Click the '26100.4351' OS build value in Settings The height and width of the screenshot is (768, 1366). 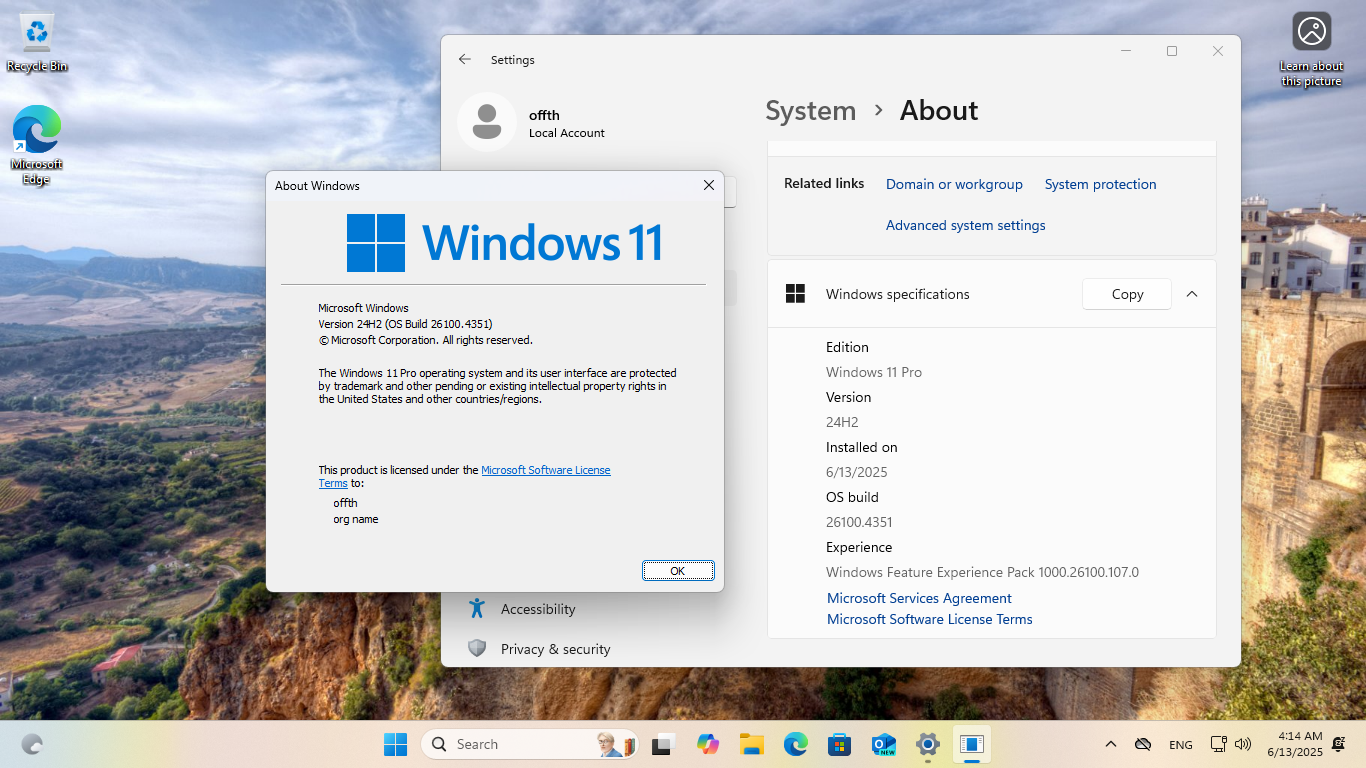[x=859, y=522]
